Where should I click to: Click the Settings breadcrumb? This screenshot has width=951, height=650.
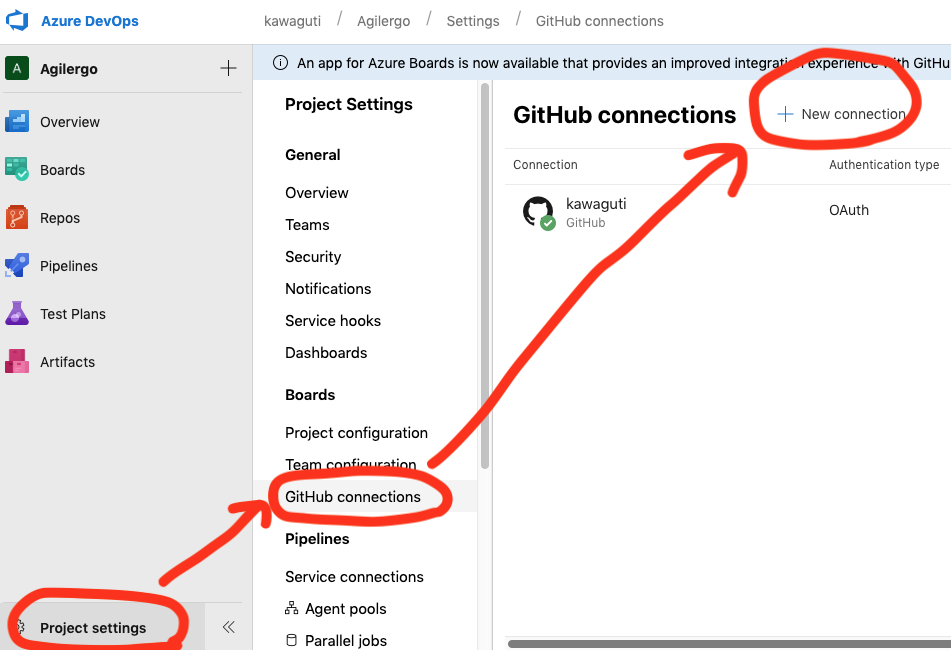click(x=473, y=21)
